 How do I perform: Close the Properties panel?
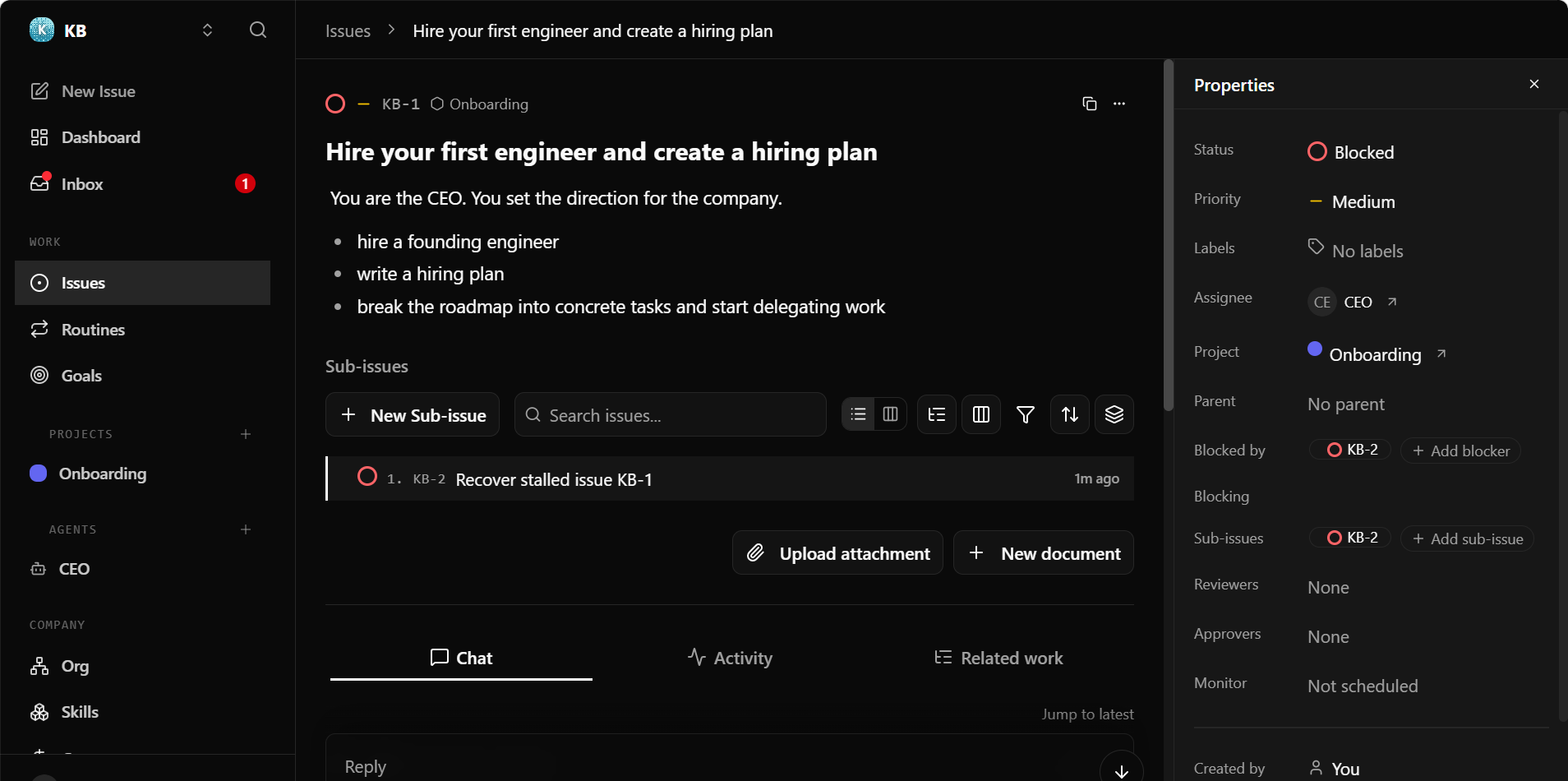coord(1534,84)
